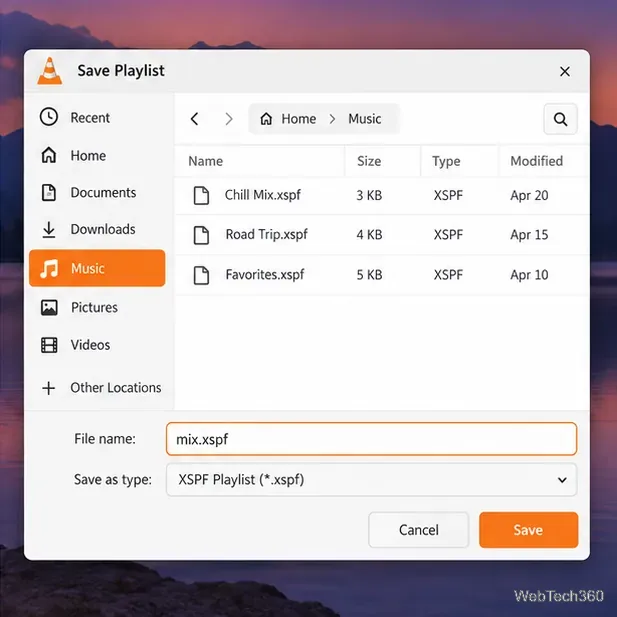The height and width of the screenshot is (617, 617).
Task: Click the Videos film strip icon
Action: point(49,345)
